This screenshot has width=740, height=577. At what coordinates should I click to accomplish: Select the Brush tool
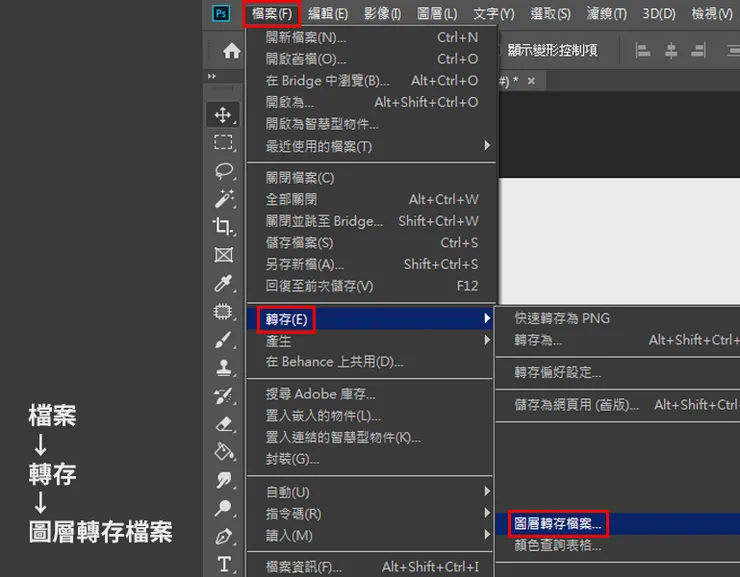(x=223, y=340)
